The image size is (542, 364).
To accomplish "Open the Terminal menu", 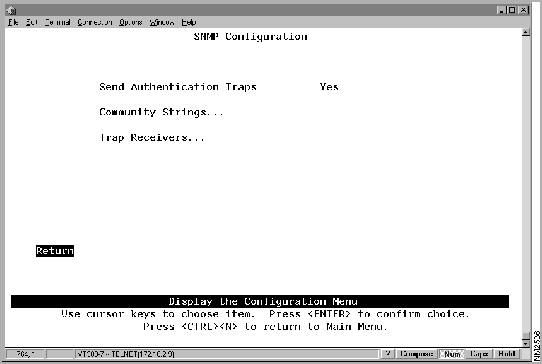I will (x=57, y=22).
